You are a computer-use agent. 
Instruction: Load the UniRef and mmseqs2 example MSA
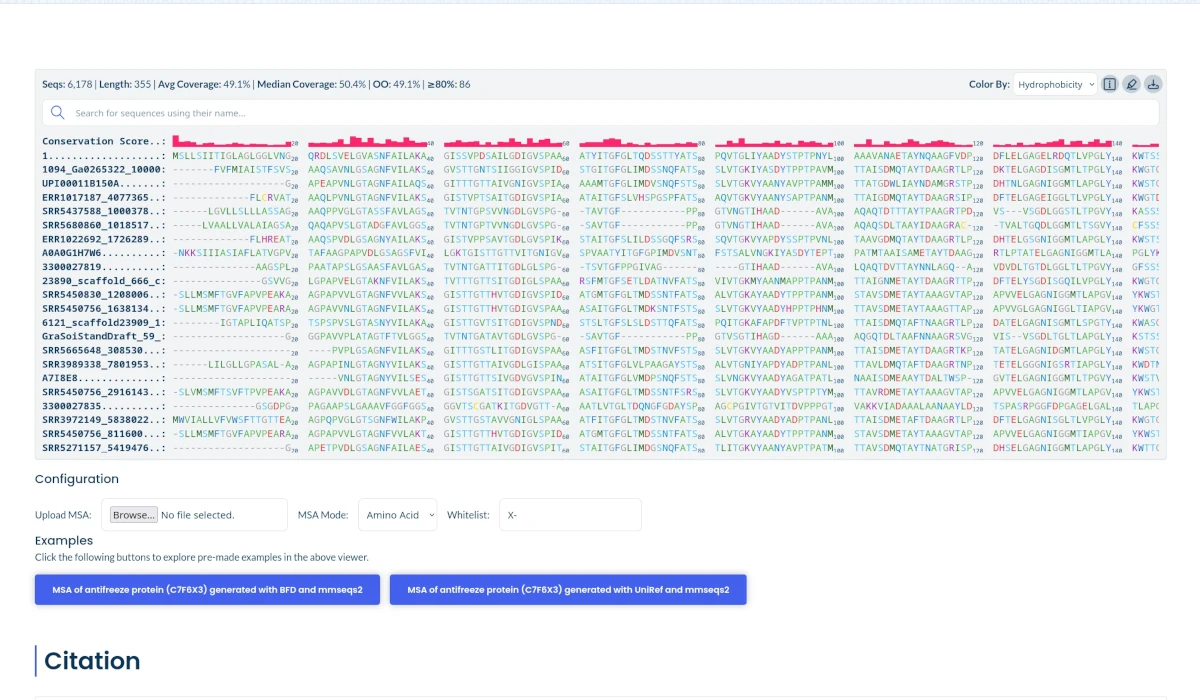click(568, 590)
